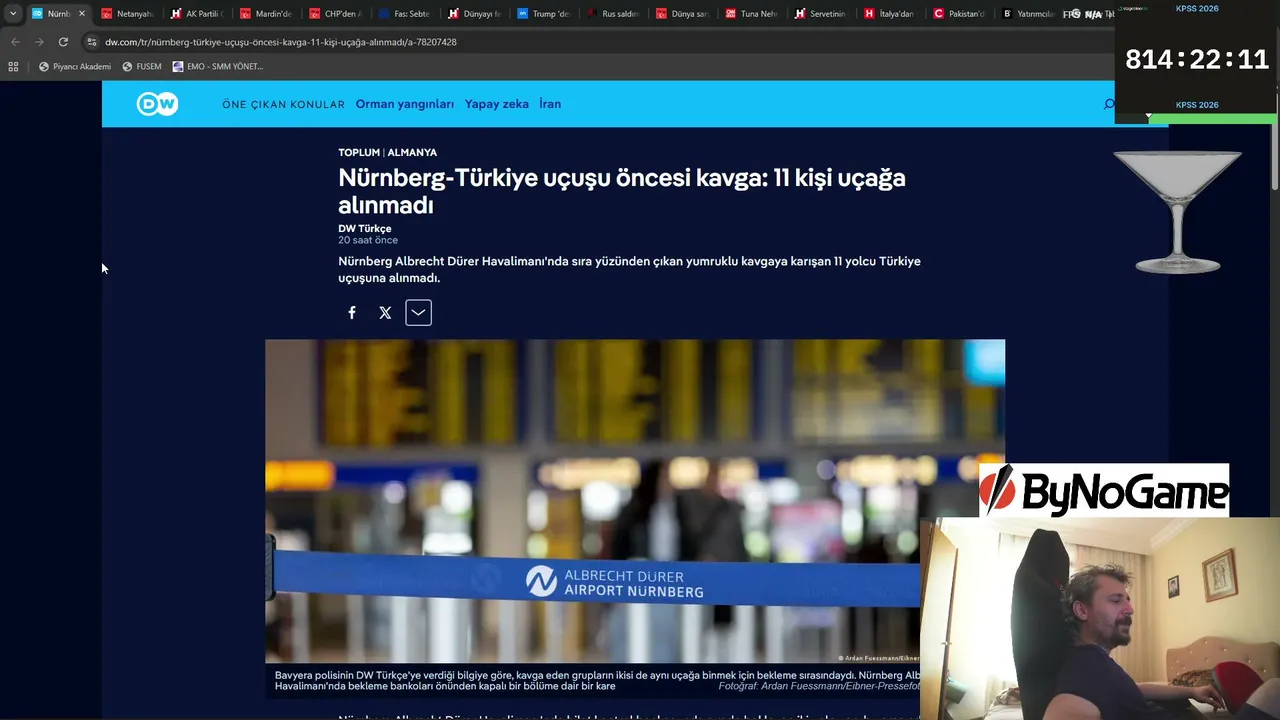Switch to the Trump 'de tab

pyautogui.click(x=543, y=14)
